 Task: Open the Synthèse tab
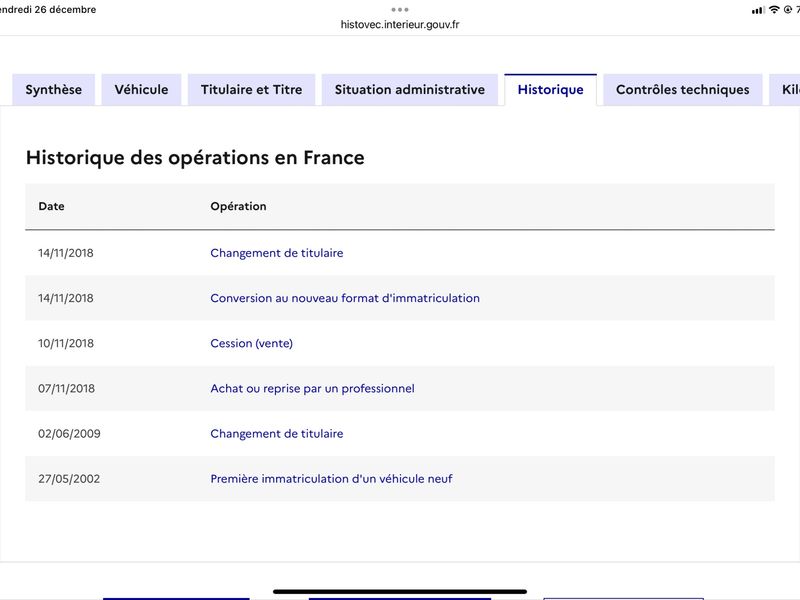point(54,90)
